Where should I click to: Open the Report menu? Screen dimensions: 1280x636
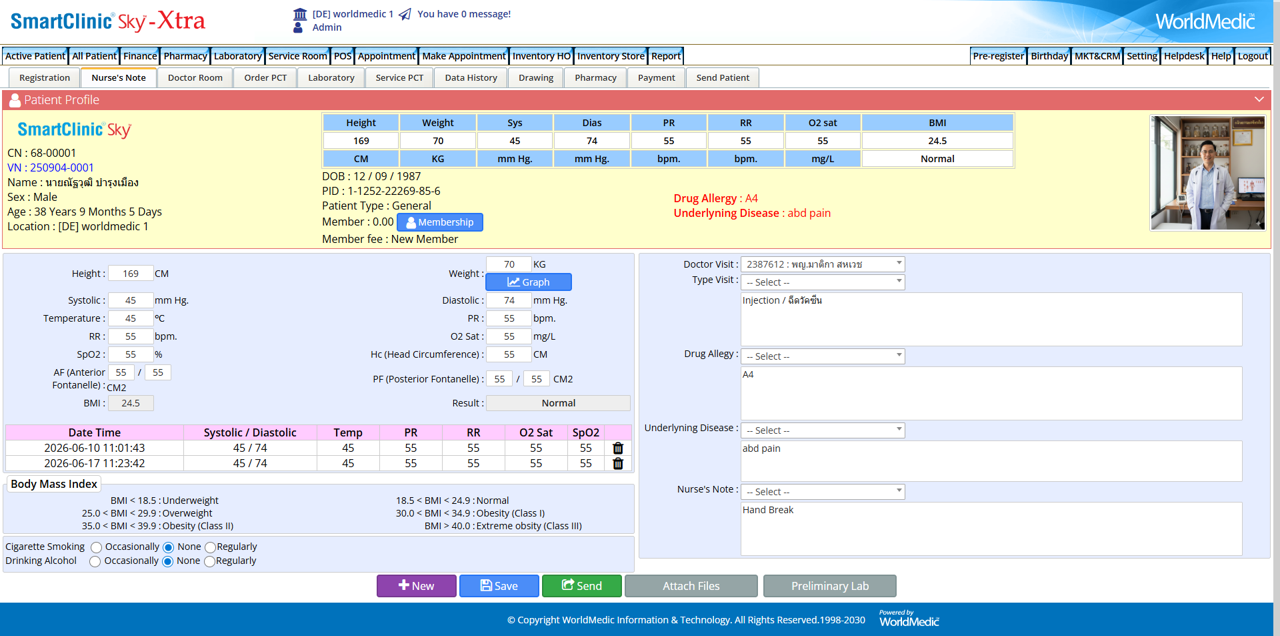(666, 56)
